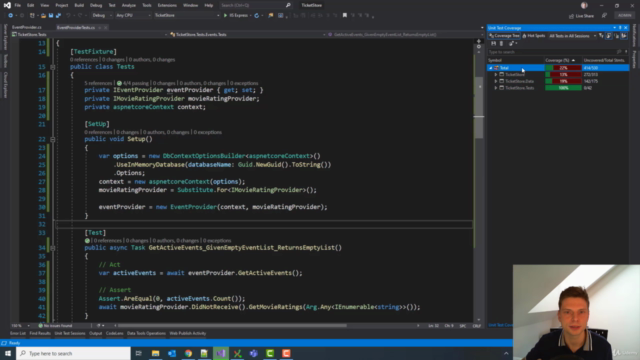Toggle the middle coverage view button in the coverage toolbar
This screenshot has width=640, height=360.
pos(616,36)
